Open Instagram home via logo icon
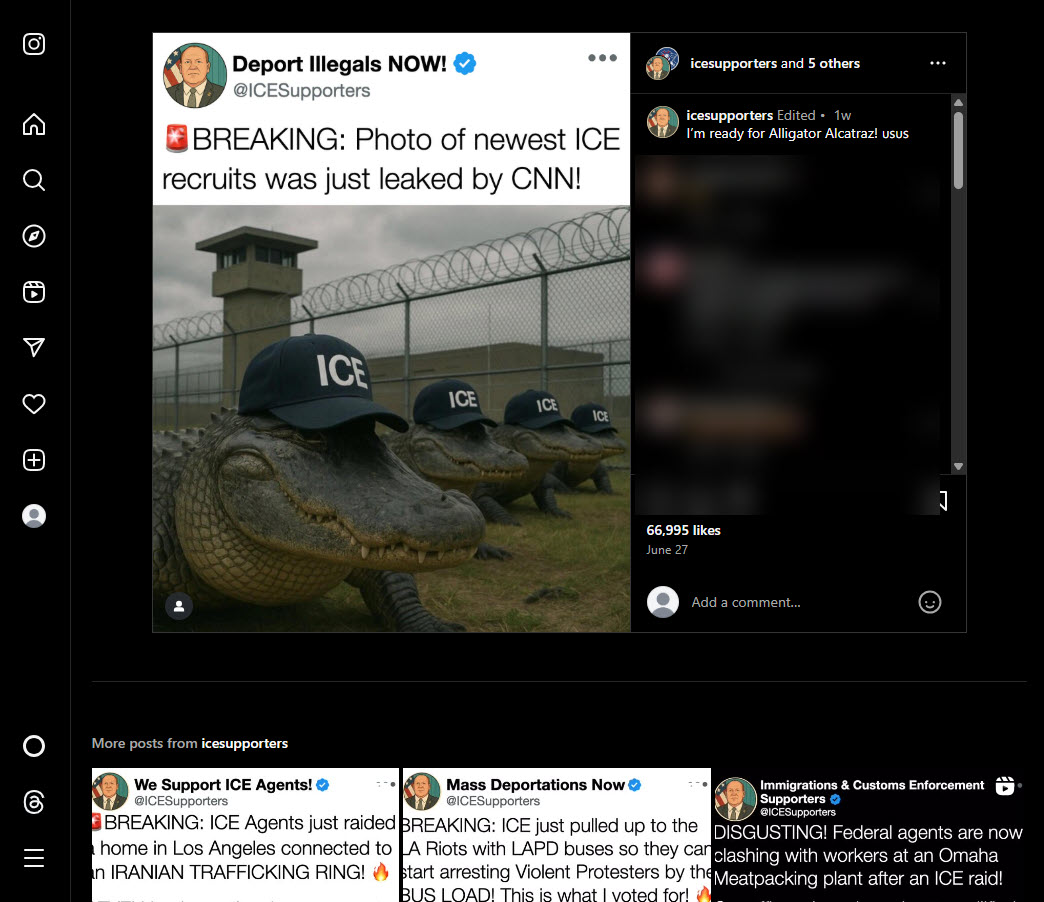The height and width of the screenshot is (902, 1044). [x=34, y=44]
